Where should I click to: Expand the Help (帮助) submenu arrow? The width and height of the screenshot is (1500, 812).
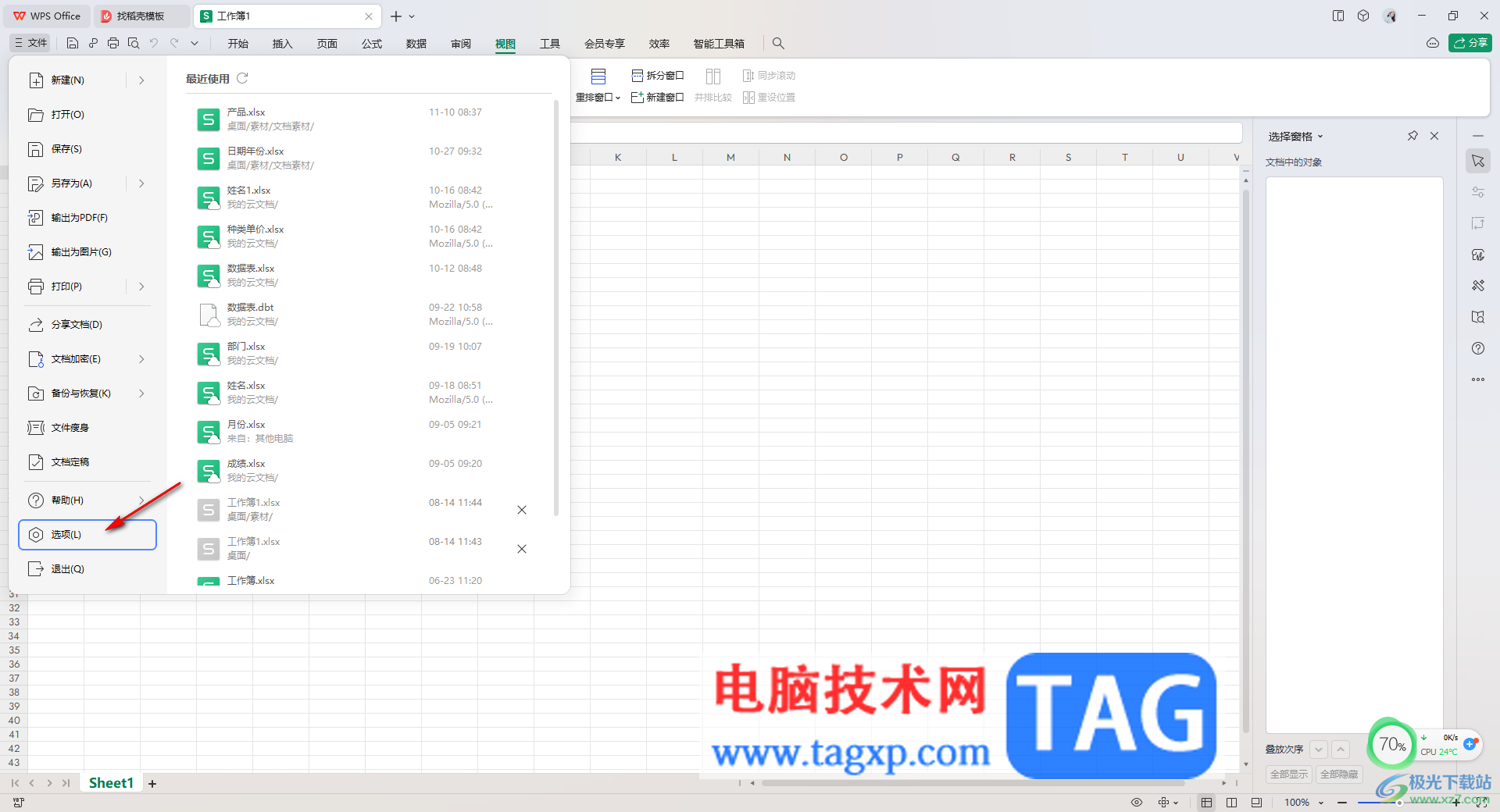pyautogui.click(x=141, y=500)
